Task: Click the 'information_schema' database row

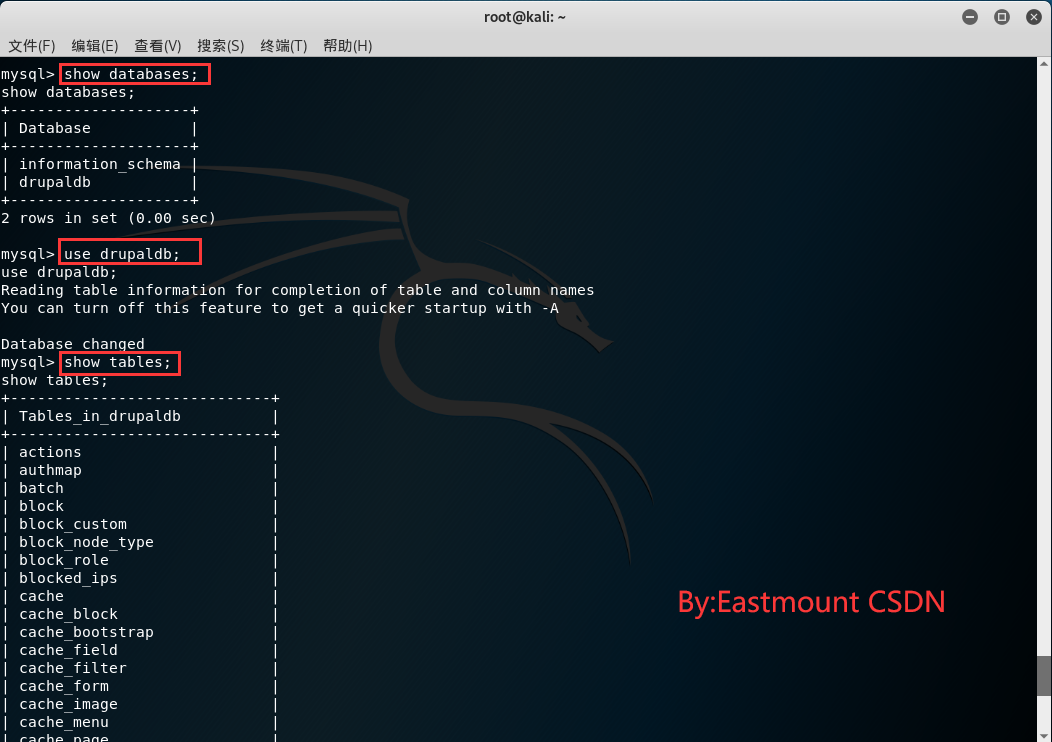Action: pyautogui.click(x=100, y=164)
